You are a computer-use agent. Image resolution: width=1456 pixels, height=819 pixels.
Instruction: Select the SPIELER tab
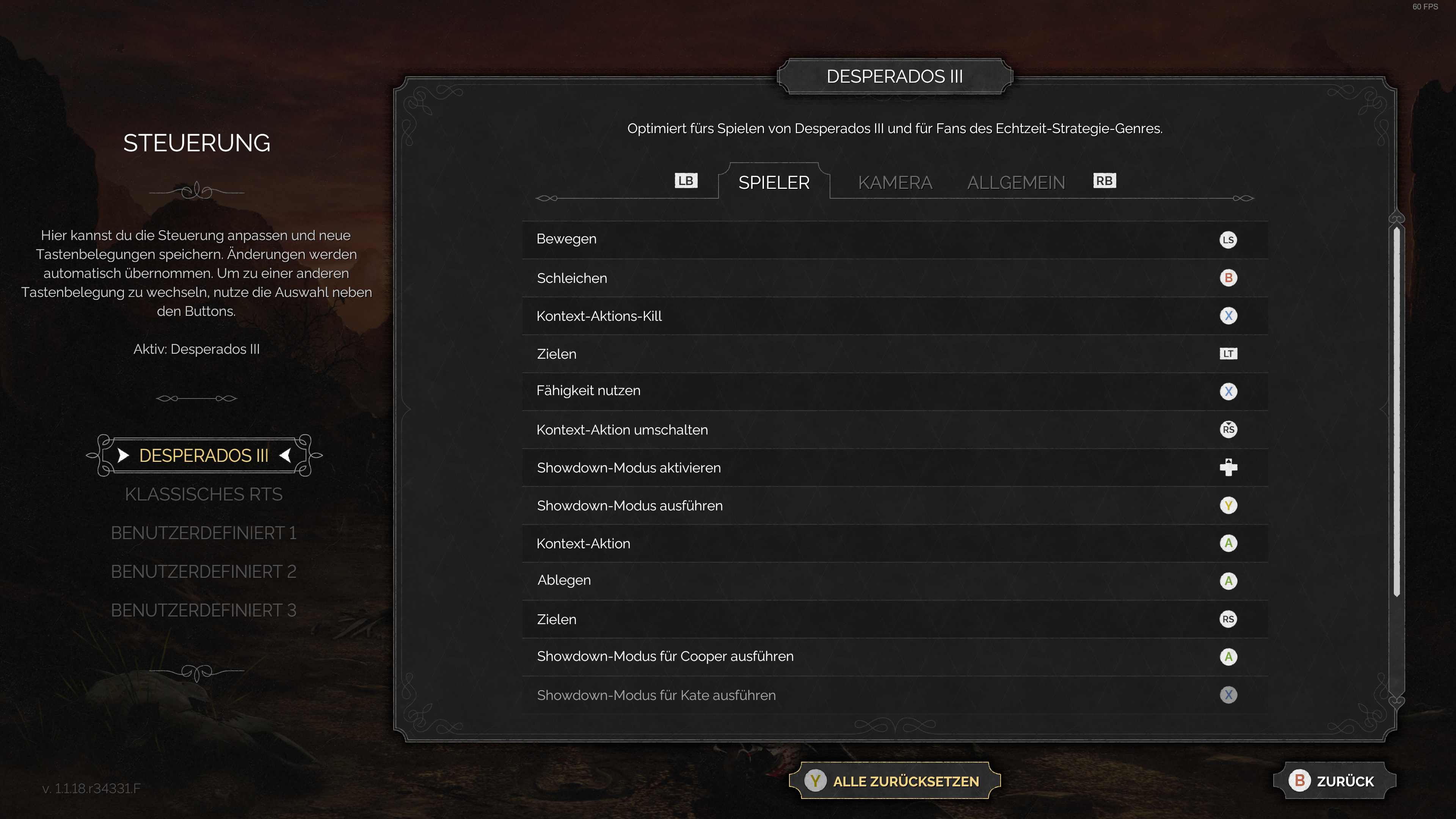[774, 182]
